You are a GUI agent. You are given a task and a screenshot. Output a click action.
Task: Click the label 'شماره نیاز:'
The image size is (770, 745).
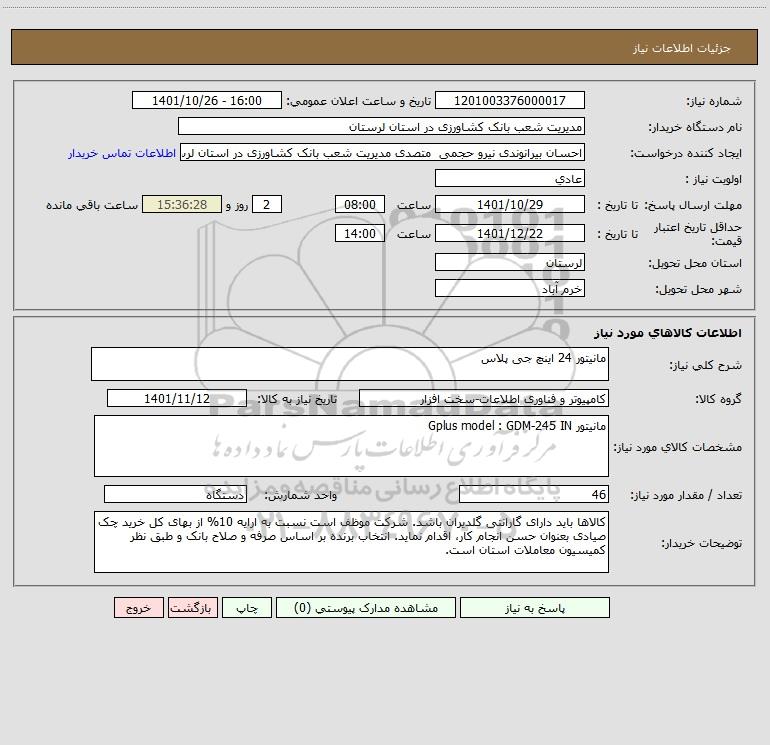tap(714, 102)
